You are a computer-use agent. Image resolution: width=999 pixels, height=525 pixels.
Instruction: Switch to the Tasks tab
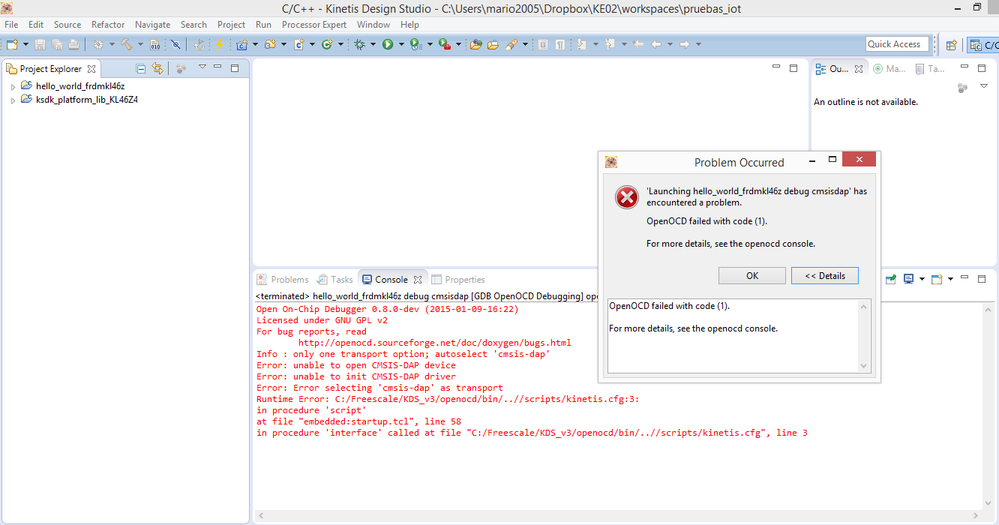(x=335, y=279)
